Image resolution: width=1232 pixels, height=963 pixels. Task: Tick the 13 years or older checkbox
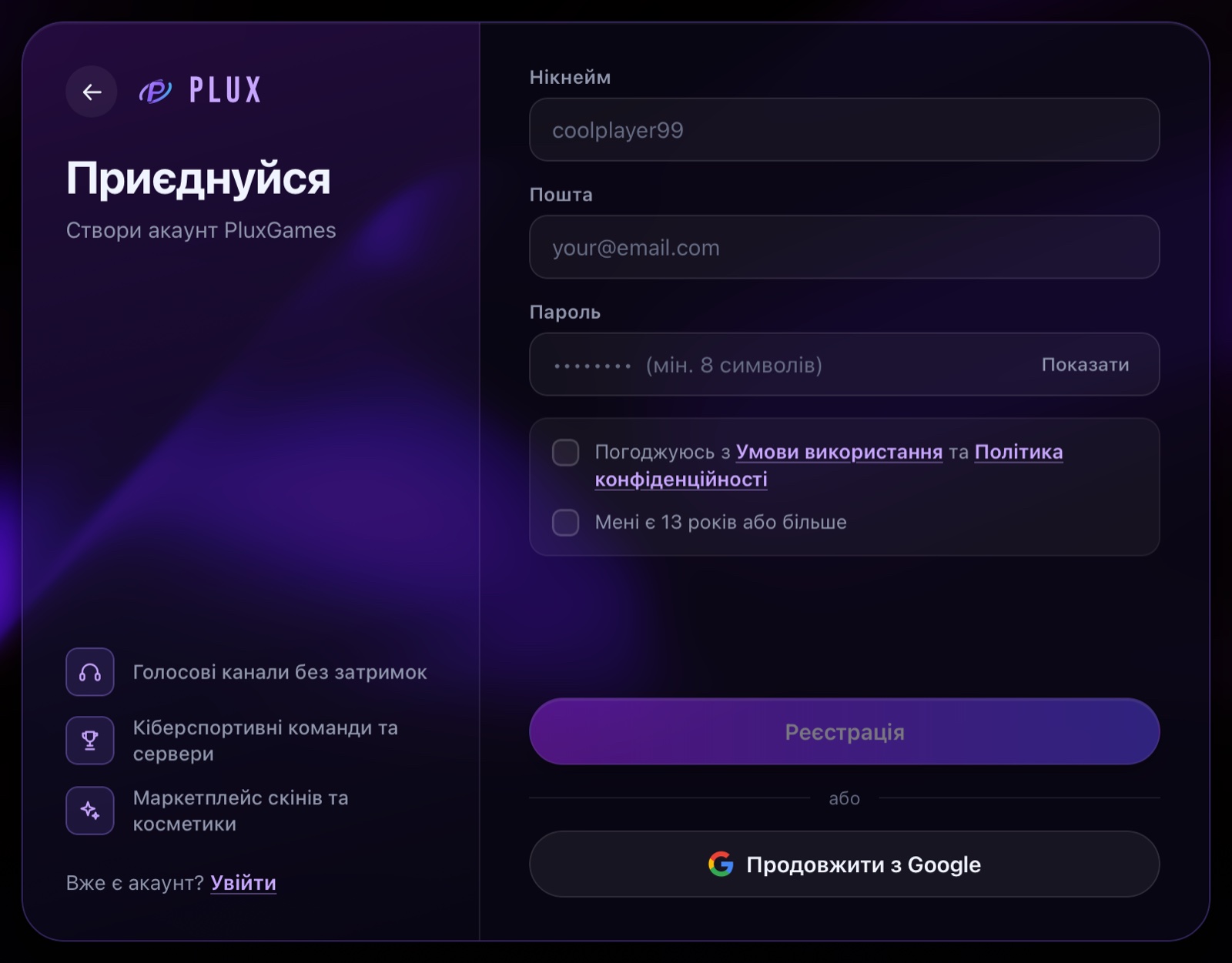[x=566, y=523]
